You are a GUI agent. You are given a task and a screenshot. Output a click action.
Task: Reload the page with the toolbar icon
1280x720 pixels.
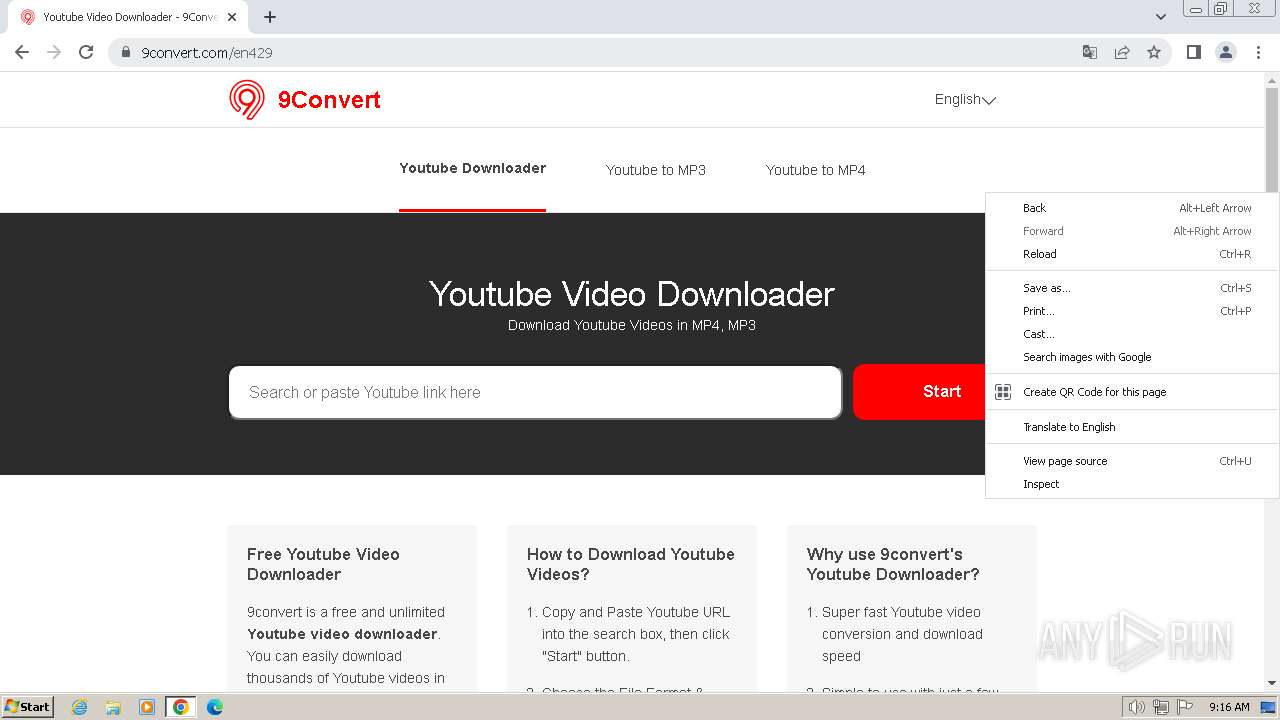coord(86,52)
